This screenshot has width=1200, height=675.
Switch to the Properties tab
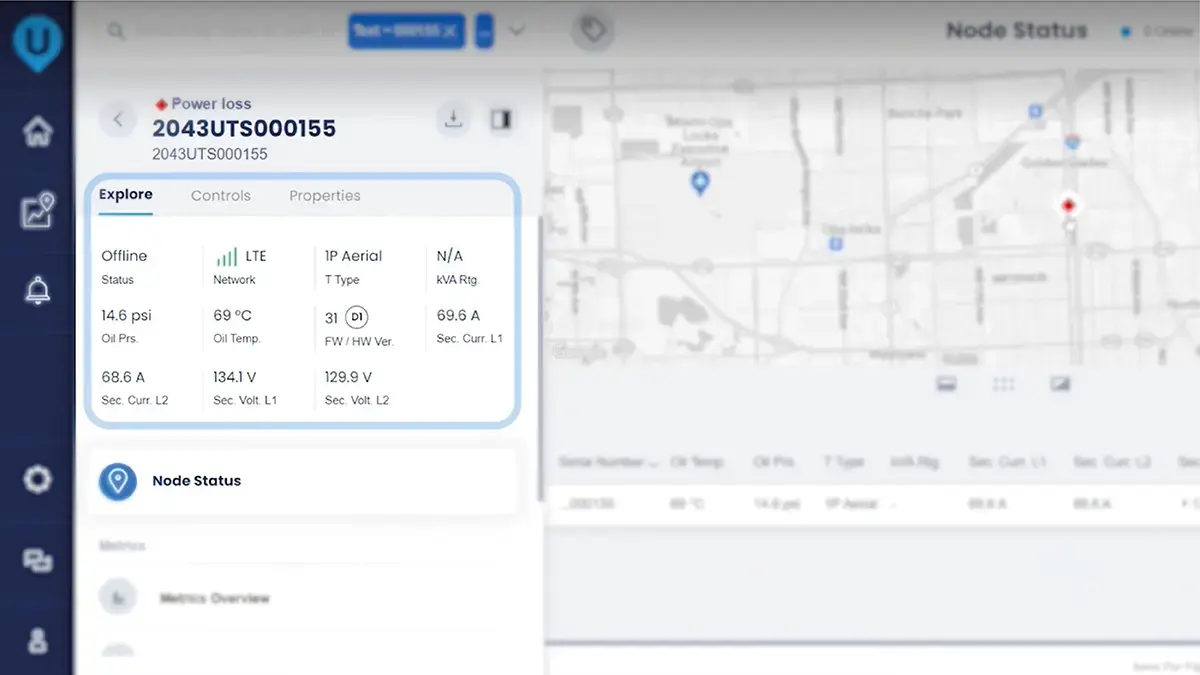click(x=325, y=196)
